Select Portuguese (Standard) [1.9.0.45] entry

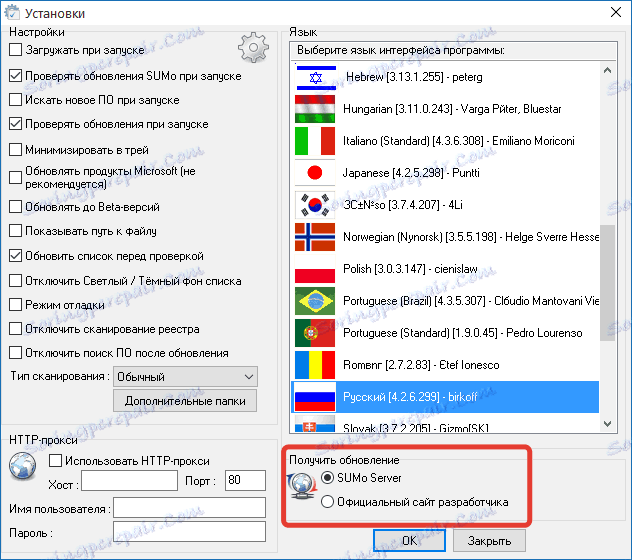[445, 333]
